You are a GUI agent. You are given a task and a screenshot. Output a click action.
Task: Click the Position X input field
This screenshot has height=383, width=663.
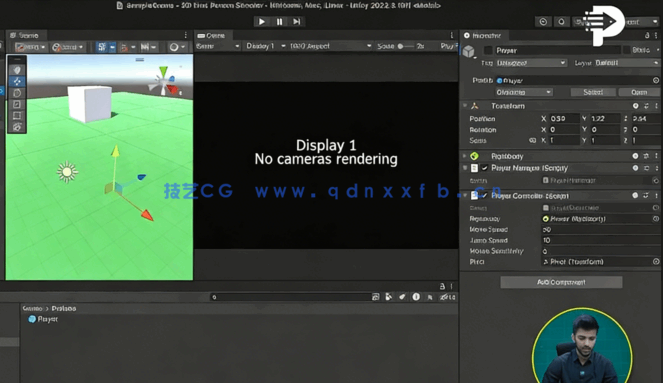[564, 119]
